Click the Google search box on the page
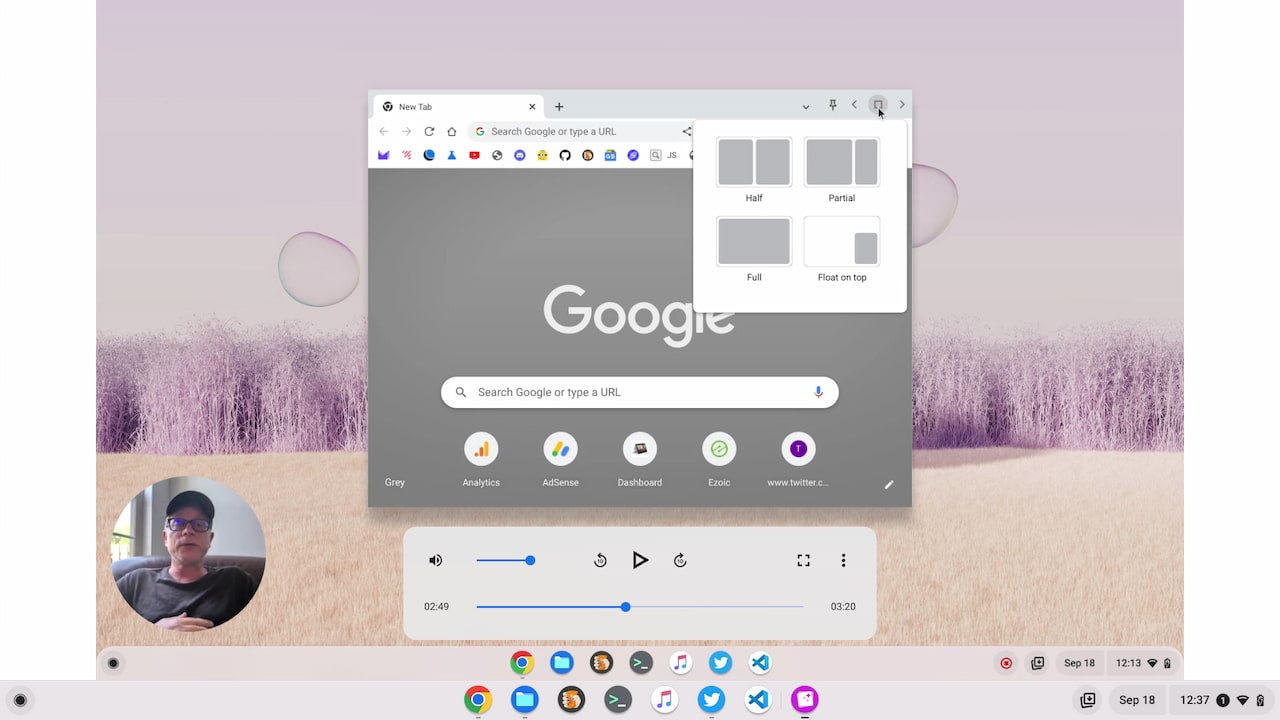The height and width of the screenshot is (720, 1280). click(640, 392)
